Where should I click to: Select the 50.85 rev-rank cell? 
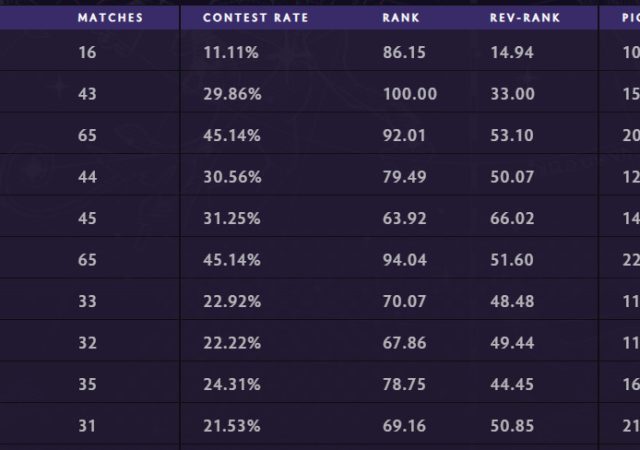[512, 426]
